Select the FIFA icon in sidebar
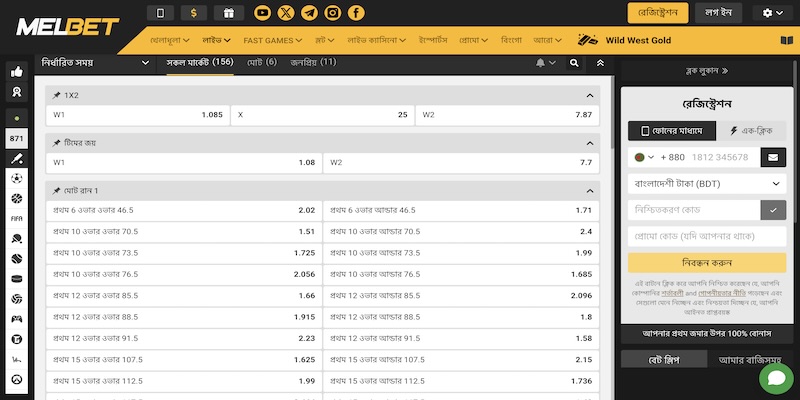The width and height of the screenshot is (800, 400). point(17,217)
